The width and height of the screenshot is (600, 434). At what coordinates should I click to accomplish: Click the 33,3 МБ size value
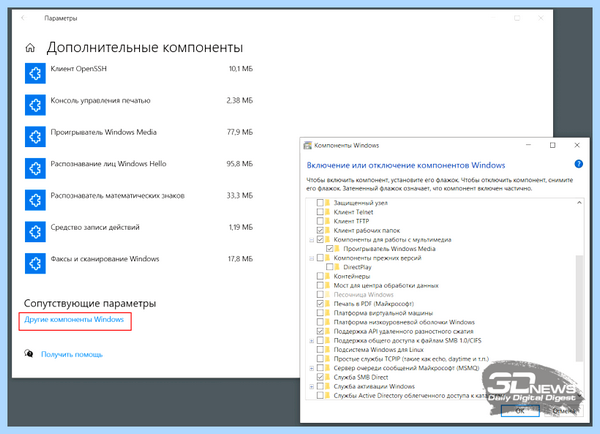[240, 196]
